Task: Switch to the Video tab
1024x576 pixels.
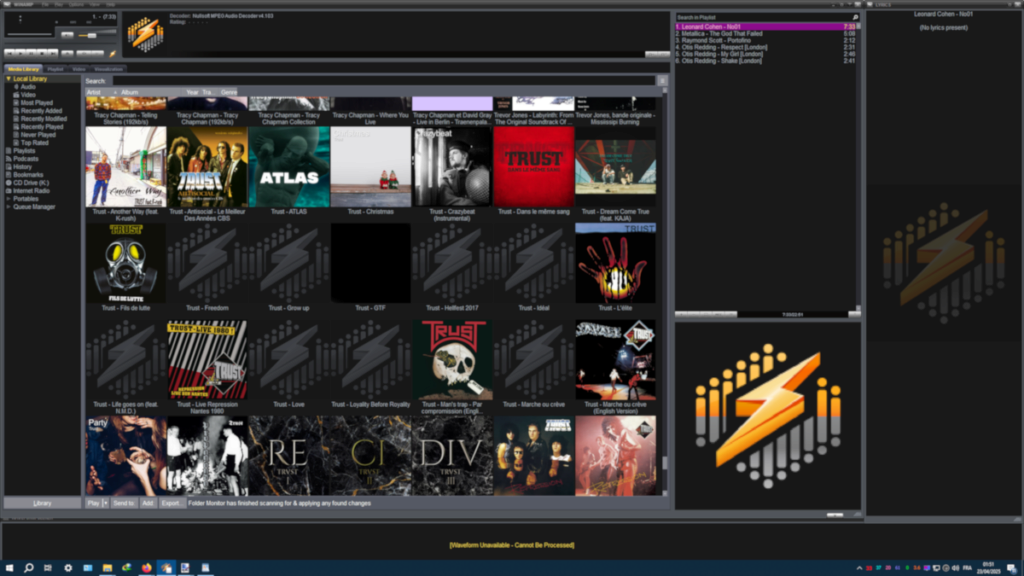Action: click(x=79, y=69)
